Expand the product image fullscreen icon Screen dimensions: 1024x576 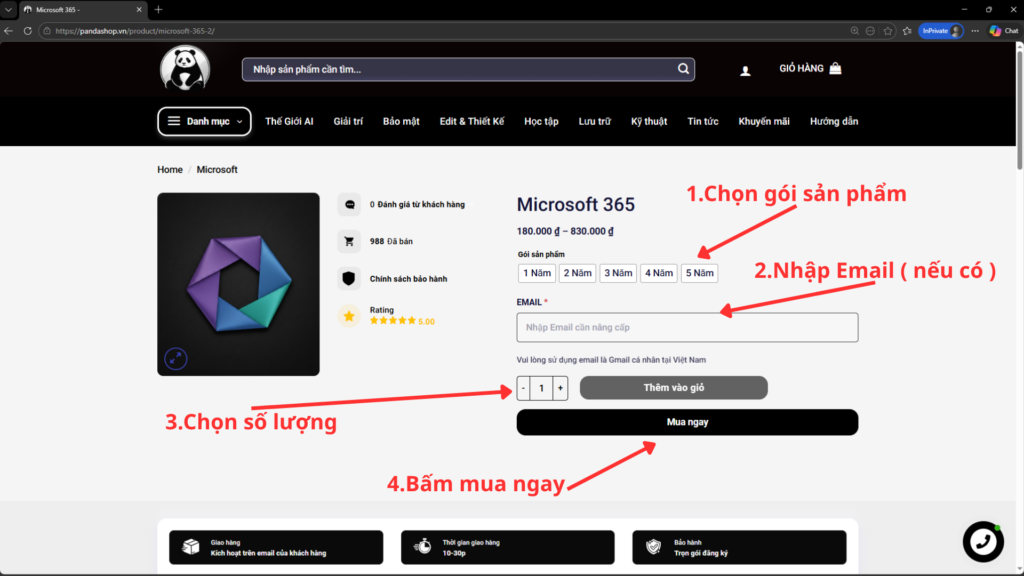(x=176, y=358)
